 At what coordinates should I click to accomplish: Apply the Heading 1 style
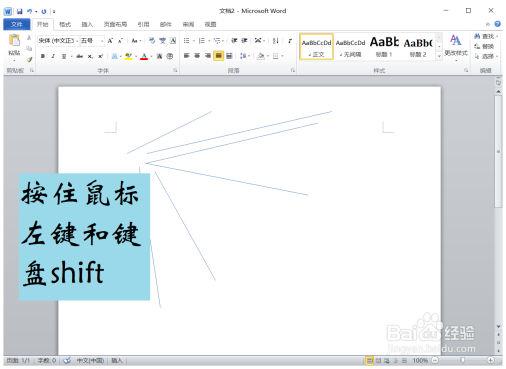point(384,47)
